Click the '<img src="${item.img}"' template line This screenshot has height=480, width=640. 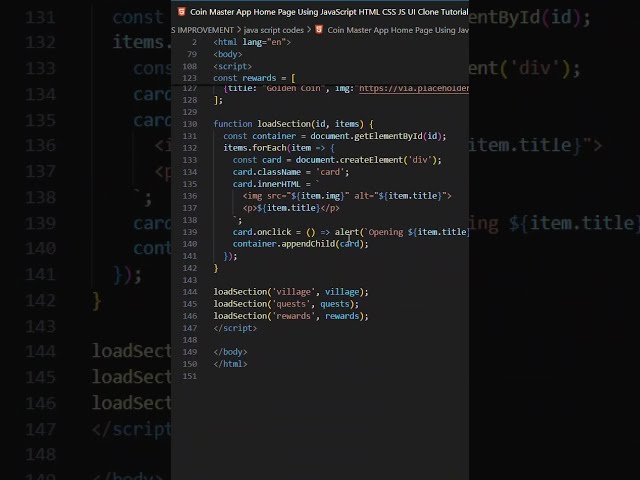[347, 196]
